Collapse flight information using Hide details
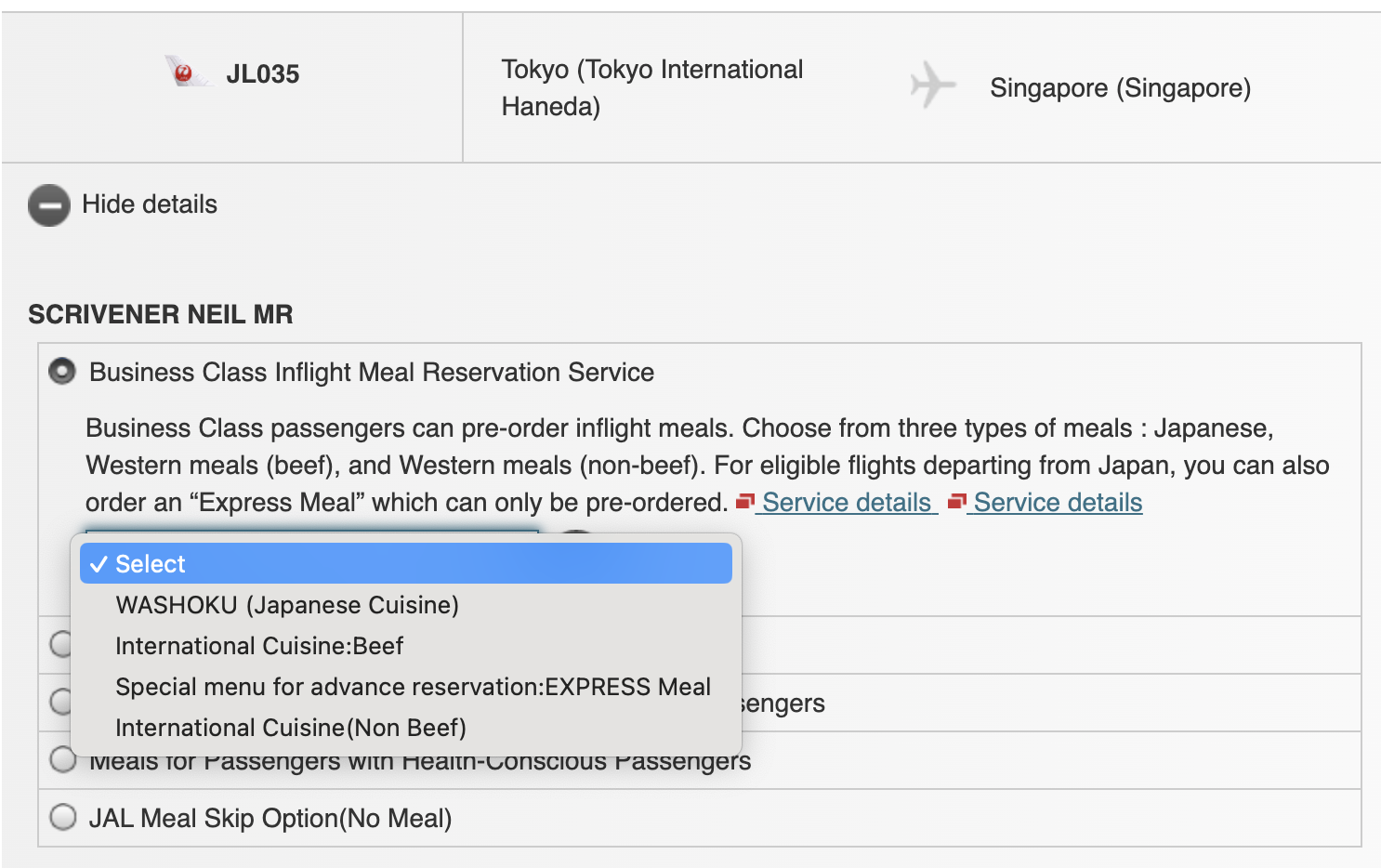Screen dimensions: 1381x868 pos(150,204)
